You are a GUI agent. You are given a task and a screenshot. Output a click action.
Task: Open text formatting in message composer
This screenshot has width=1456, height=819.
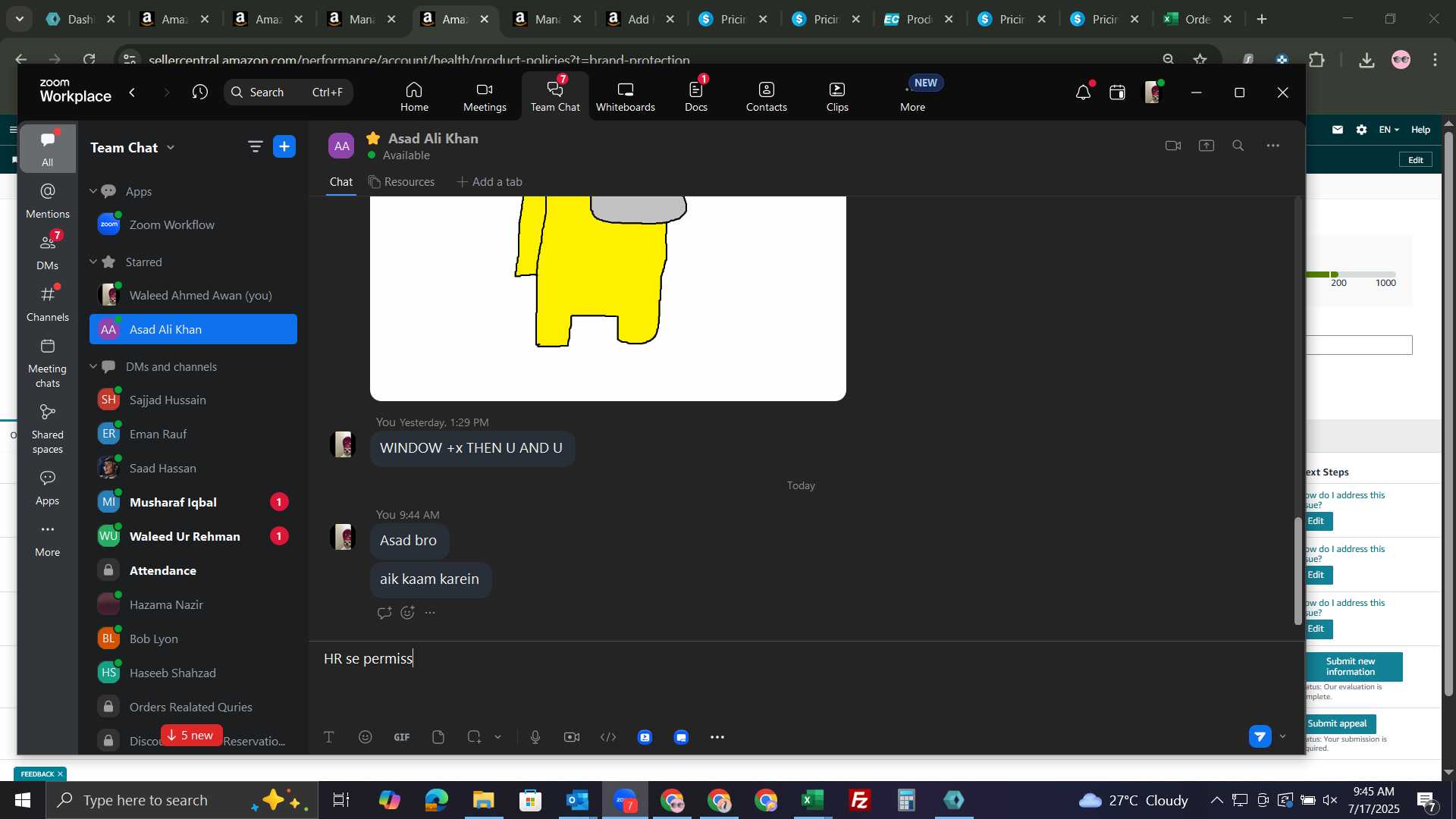point(329,737)
